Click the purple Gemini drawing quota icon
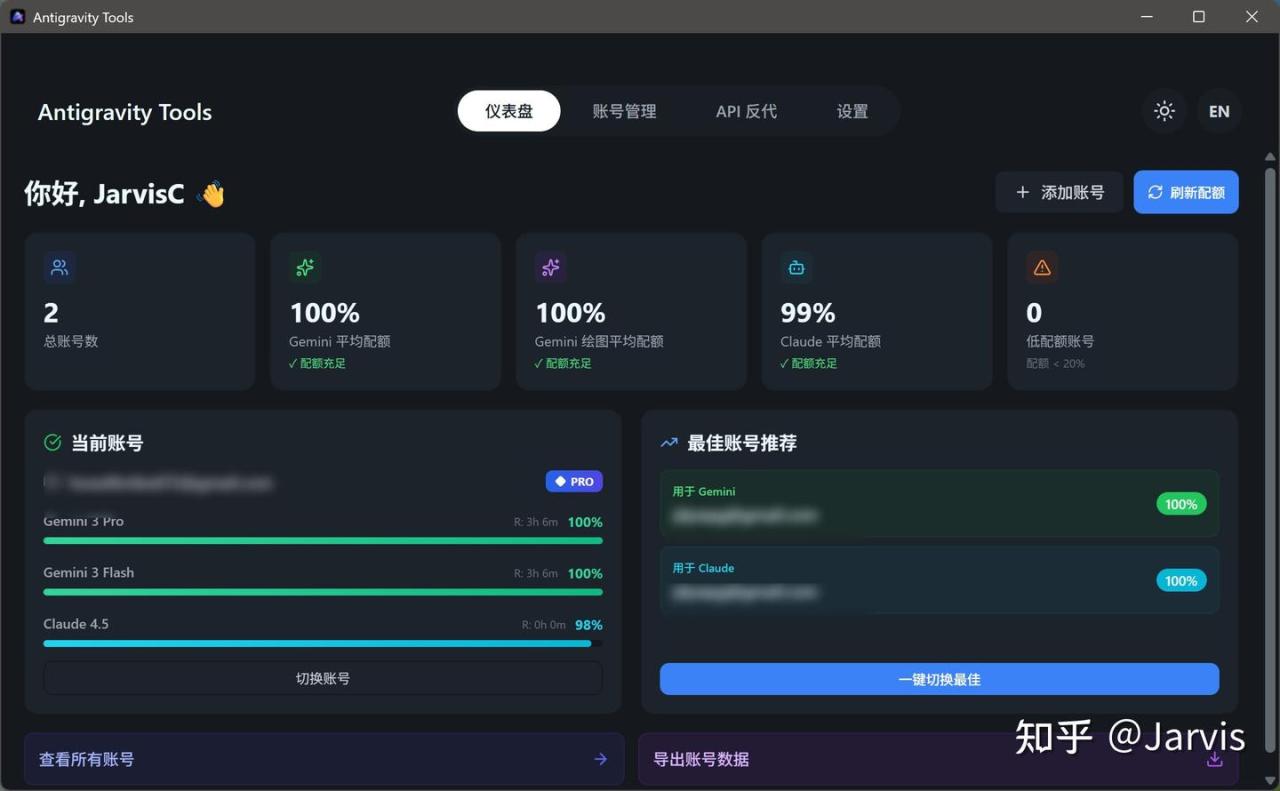The image size is (1280, 791). point(551,267)
